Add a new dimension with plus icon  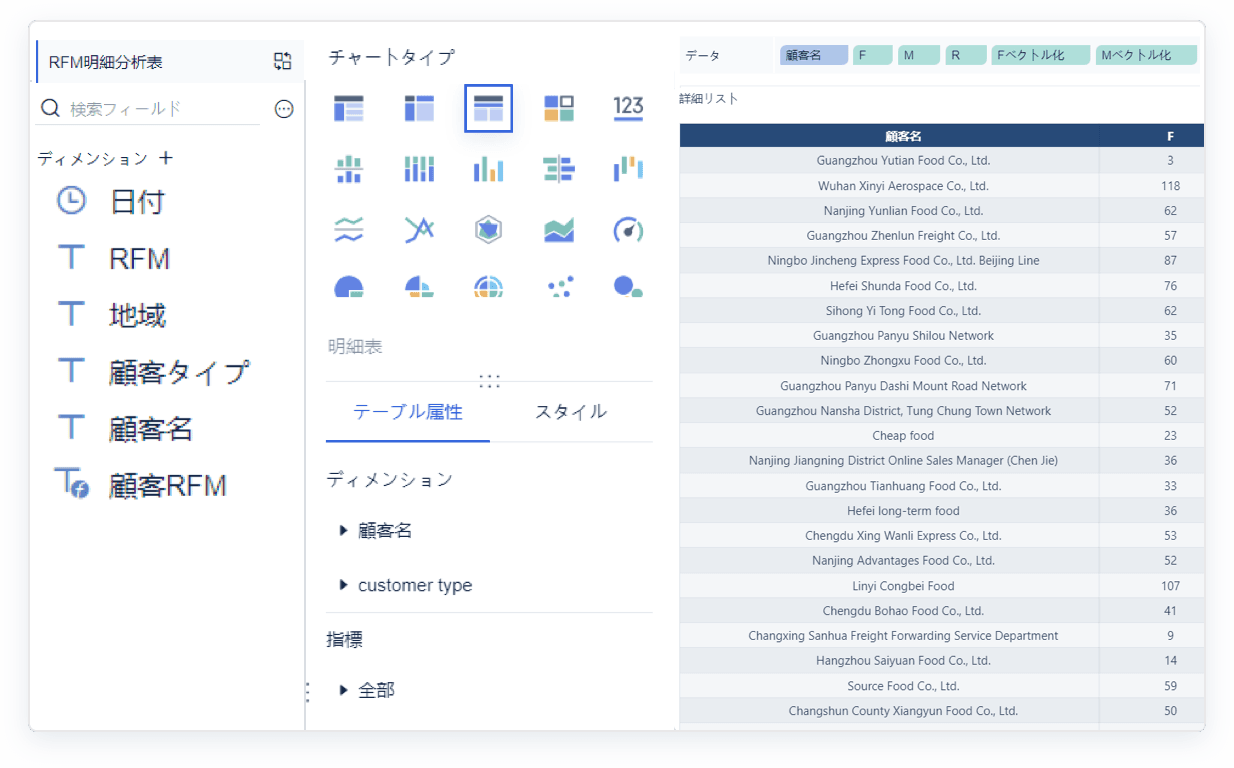(x=166, y=158)
